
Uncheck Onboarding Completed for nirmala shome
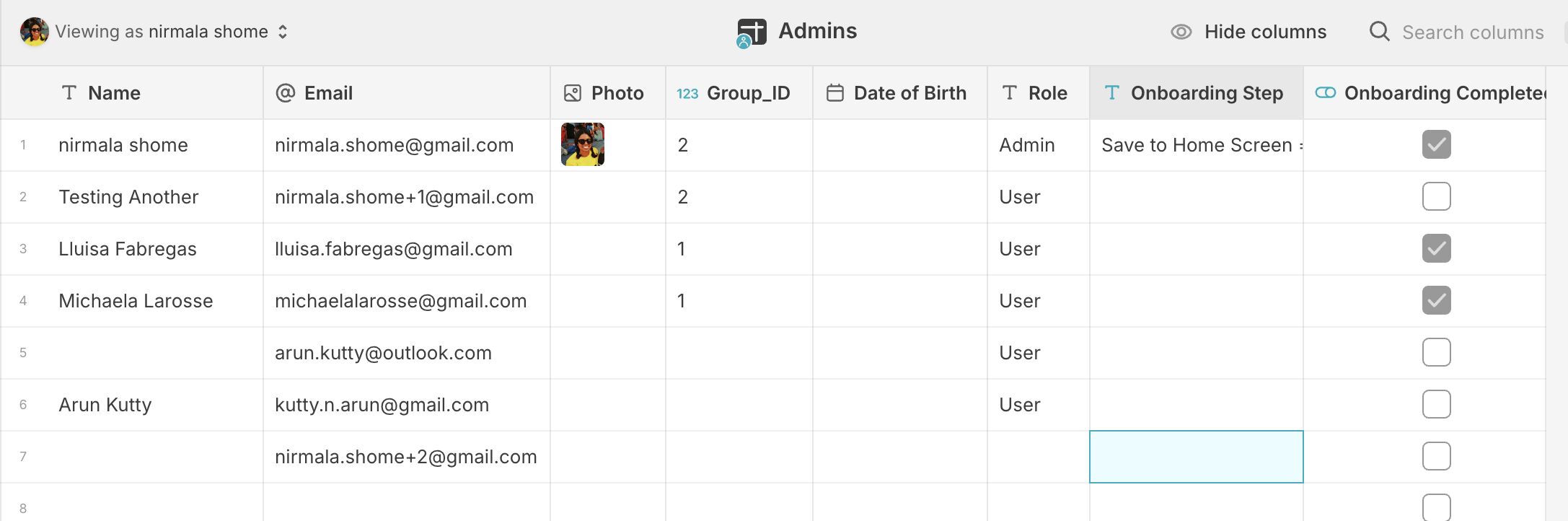(x=1436, y=144)
